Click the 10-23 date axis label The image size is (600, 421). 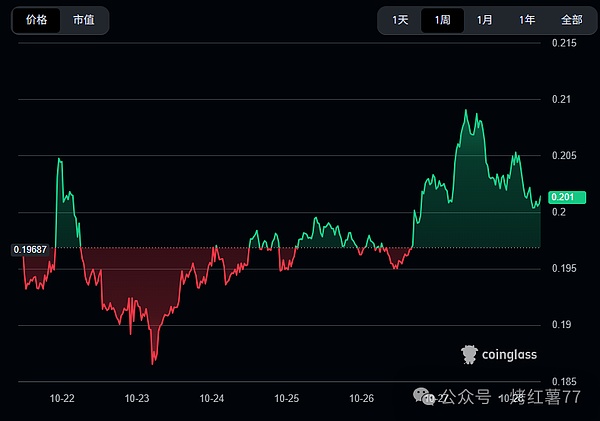[x=137, y=398]
